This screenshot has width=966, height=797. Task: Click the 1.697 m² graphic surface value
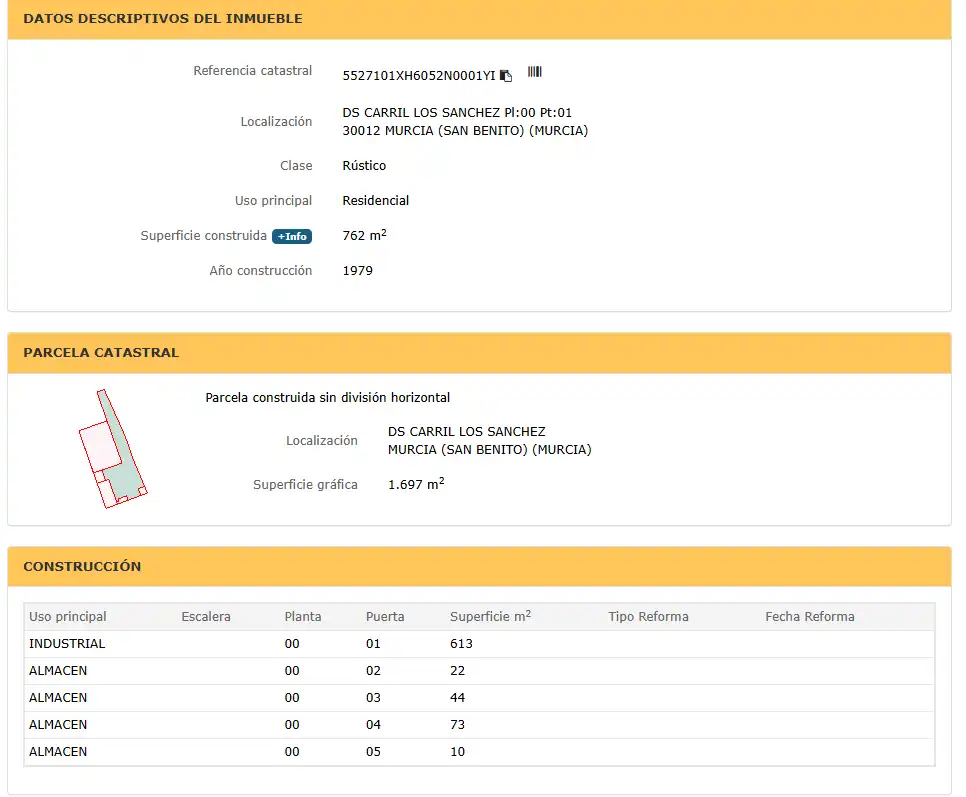[x=416, y=484]
